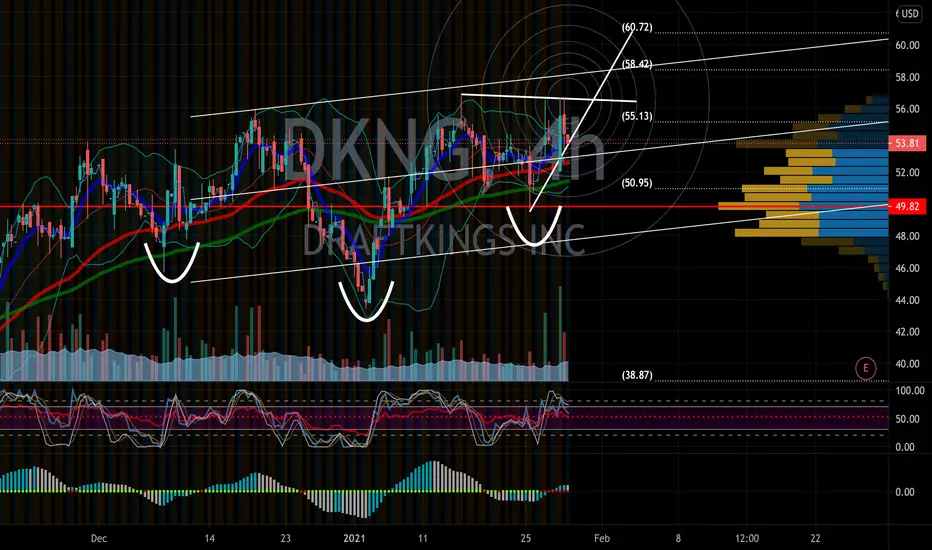
Task: Click the 11 date on time axis
Action: click(423, 539)
